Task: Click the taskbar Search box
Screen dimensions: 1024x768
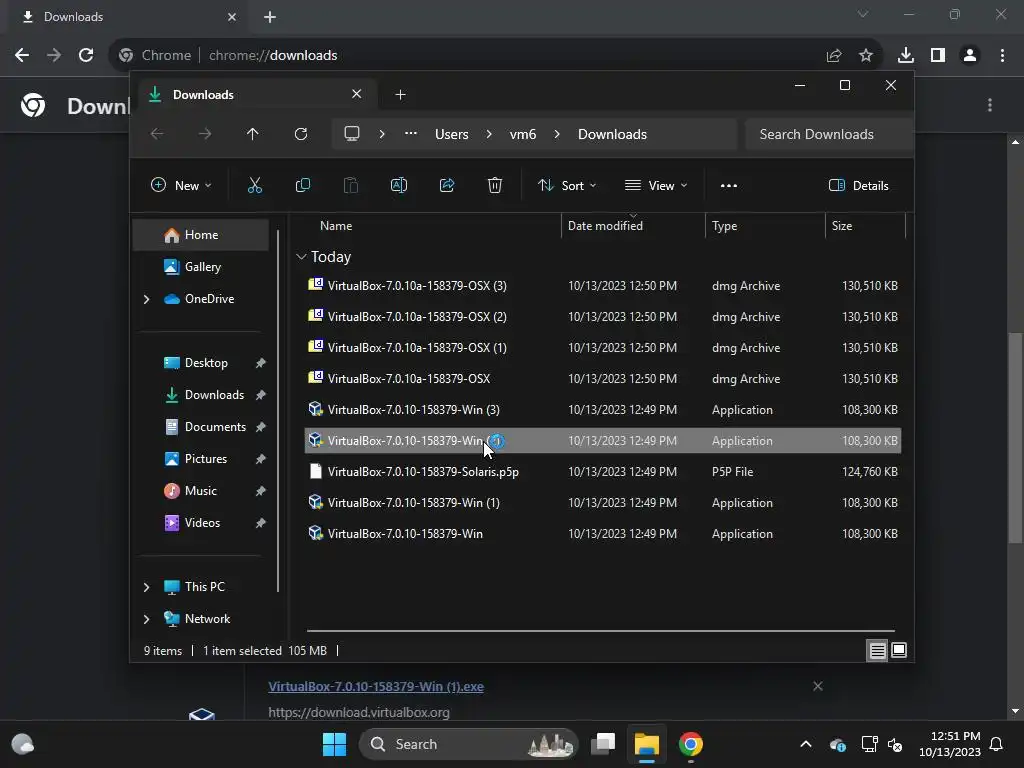Action: (468, 744)
